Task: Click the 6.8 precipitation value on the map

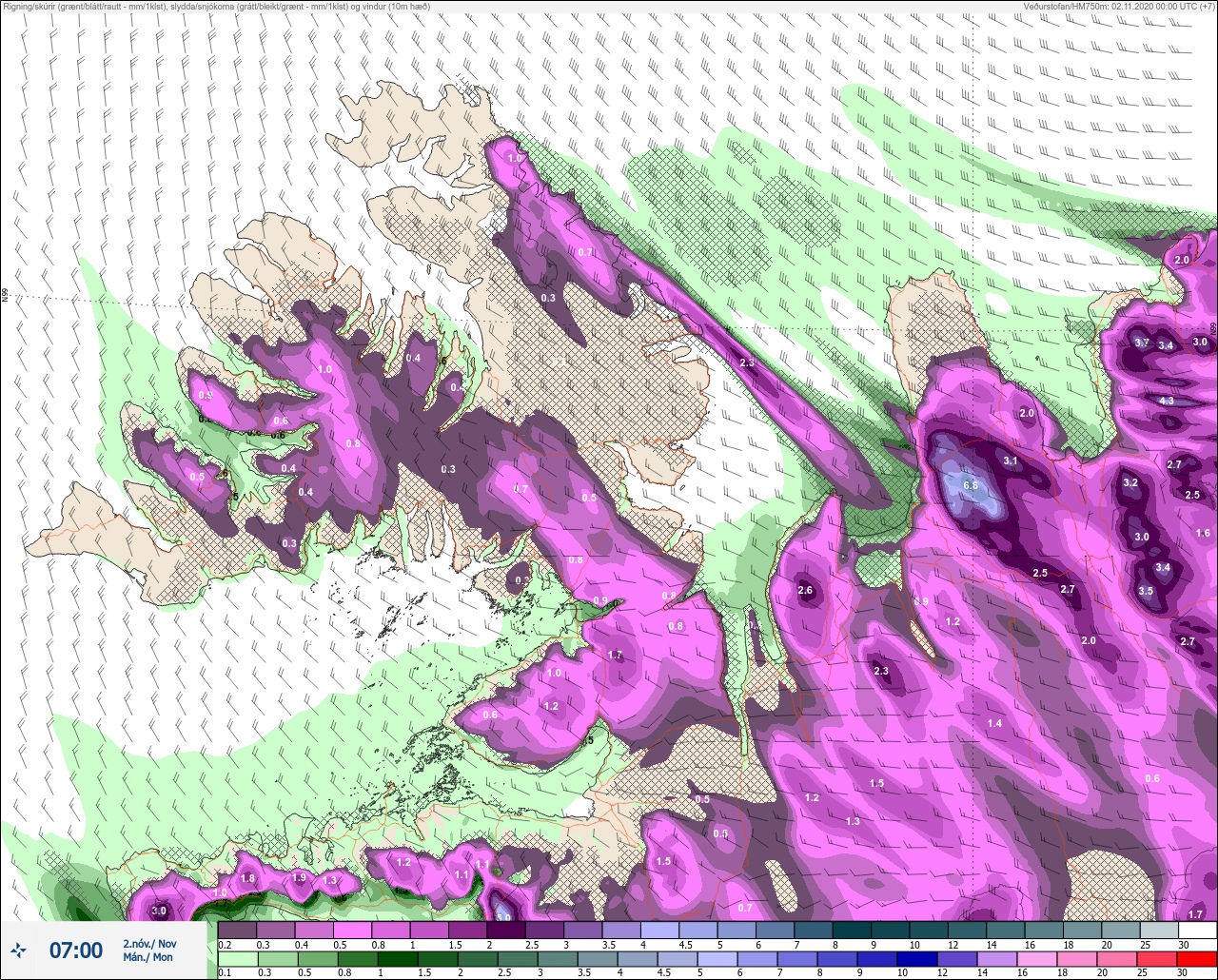Action: click(971, 485)
